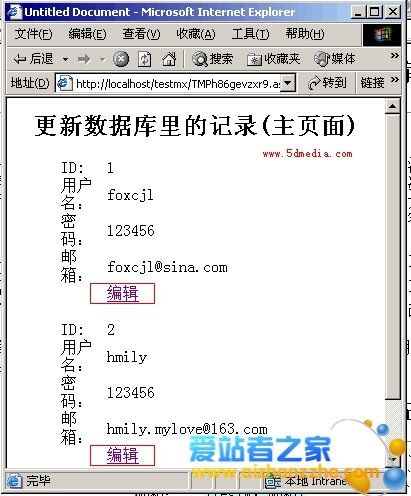
Task: Click the 编辑 link for hmily record
Action: tap(122, 455)
